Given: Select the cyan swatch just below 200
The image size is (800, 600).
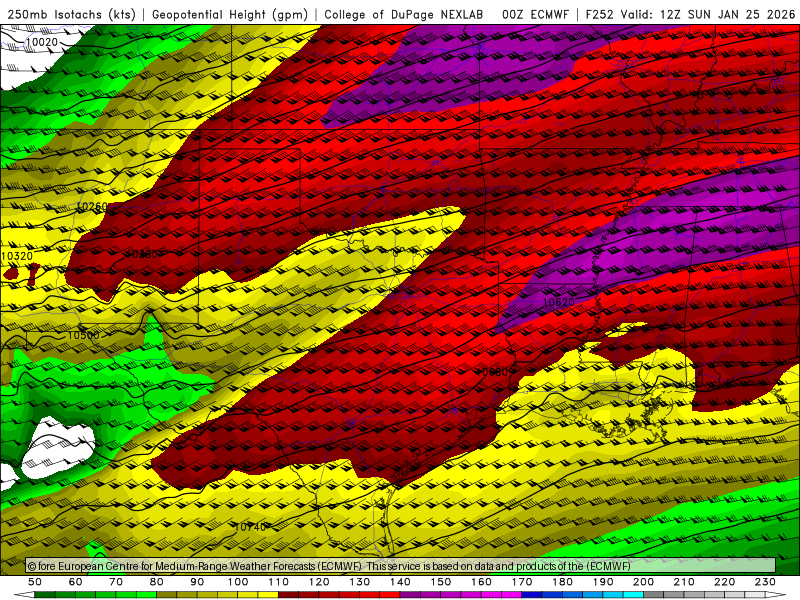Looking at the screenshot, I should [x=633, y=595].
